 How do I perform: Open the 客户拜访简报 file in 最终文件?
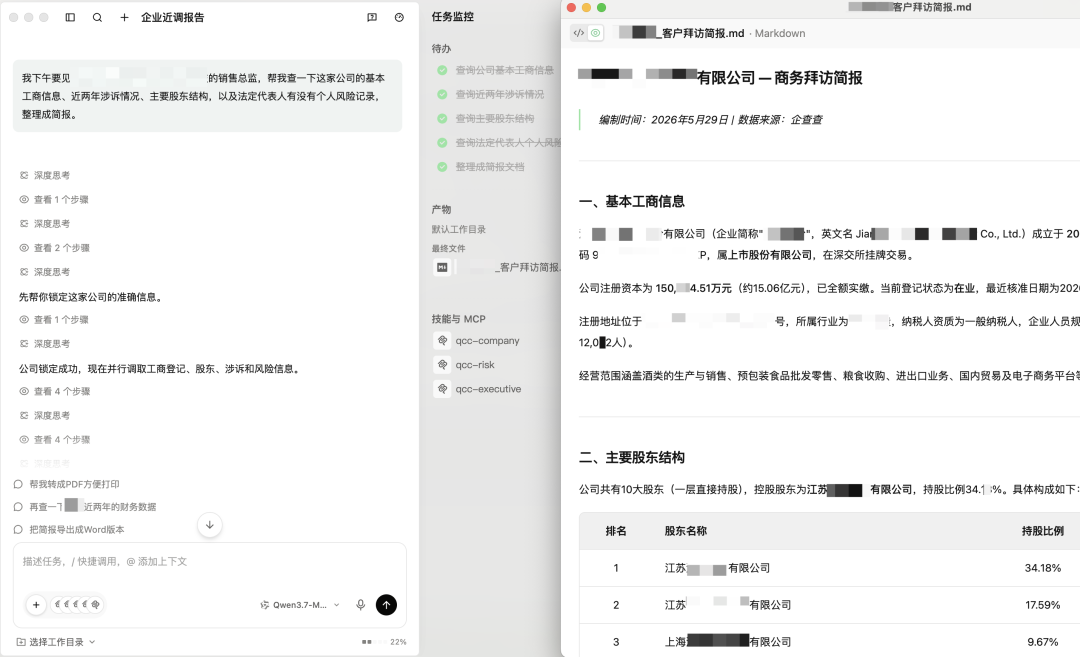pos(497,267)
